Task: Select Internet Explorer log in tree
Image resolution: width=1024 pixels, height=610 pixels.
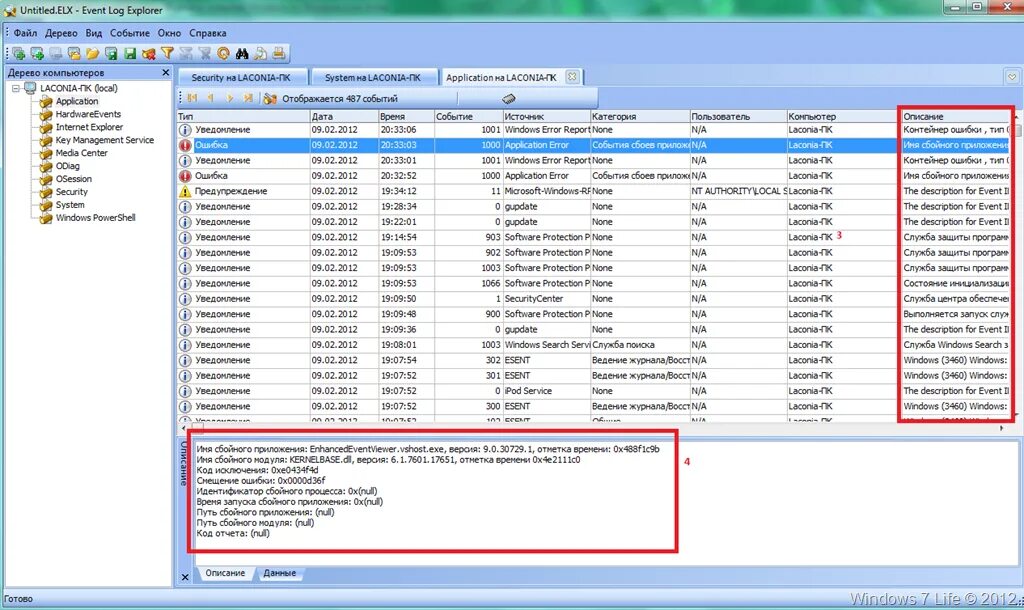Action: click(x=89, y=127)
